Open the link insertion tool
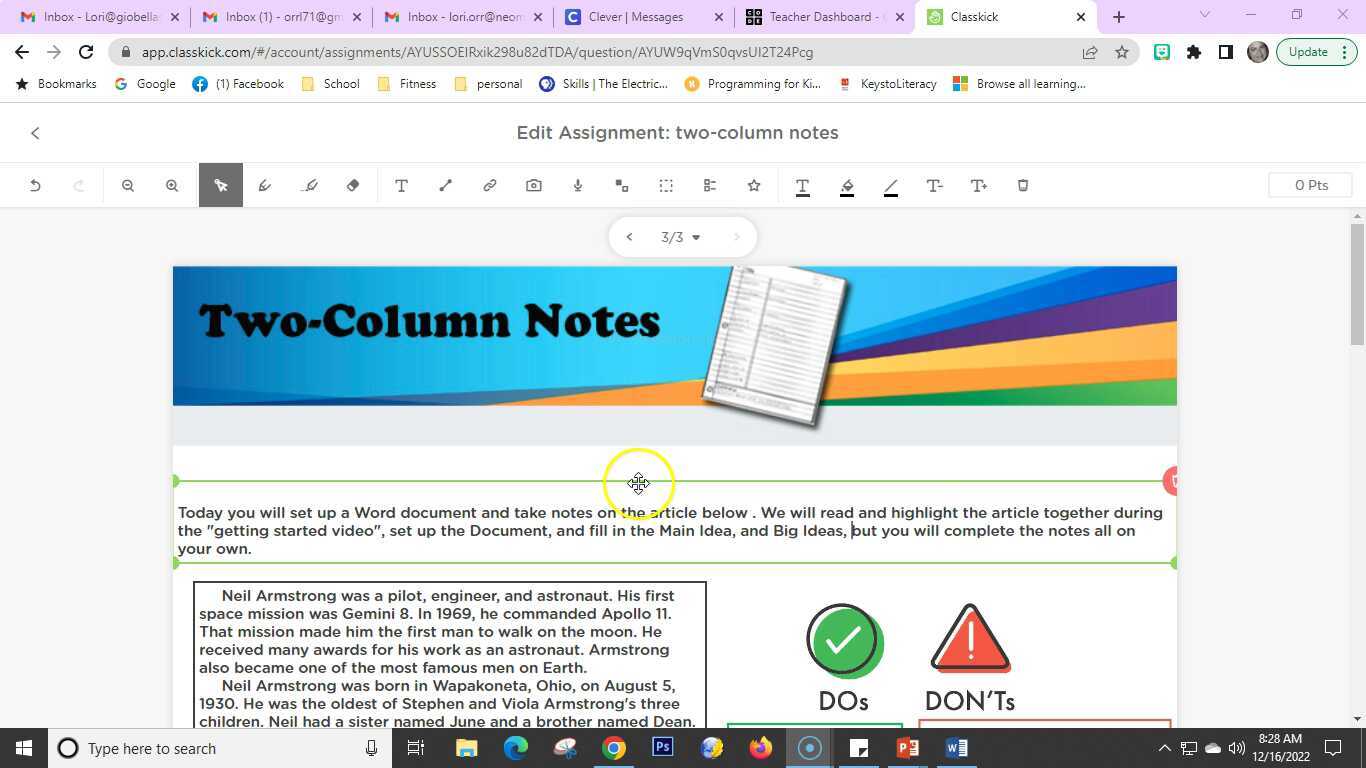The width and height of the screenshot is (1366, 768). [489, 185]
